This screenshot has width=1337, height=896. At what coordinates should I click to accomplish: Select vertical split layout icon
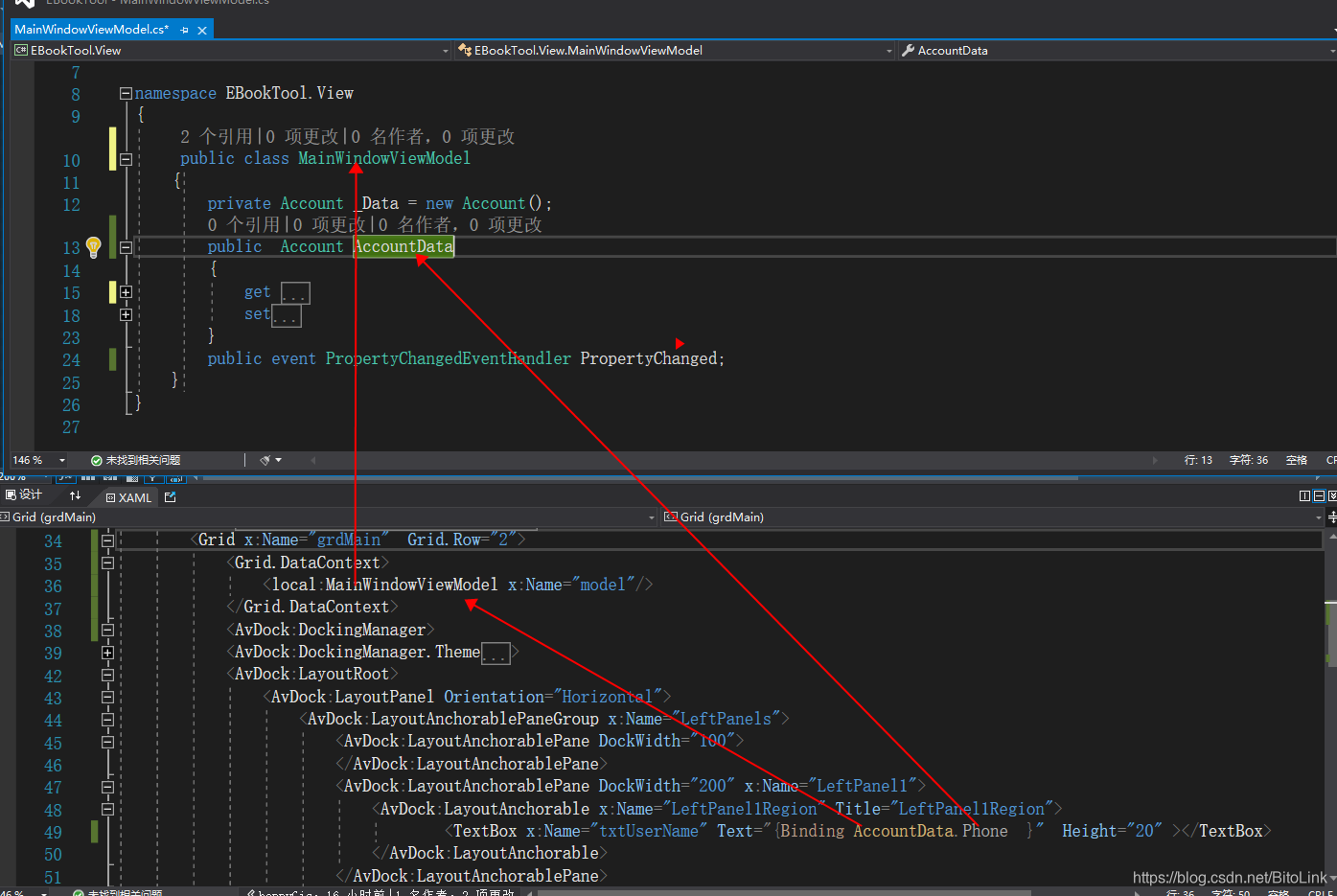tap(1304, 496)
